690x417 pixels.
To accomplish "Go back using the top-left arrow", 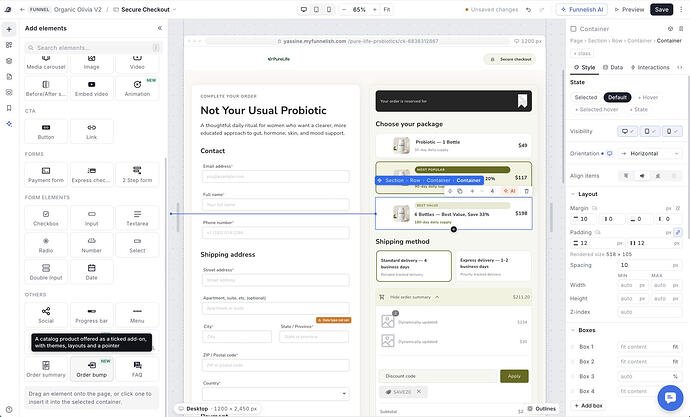I will click(x=22, y=9).
